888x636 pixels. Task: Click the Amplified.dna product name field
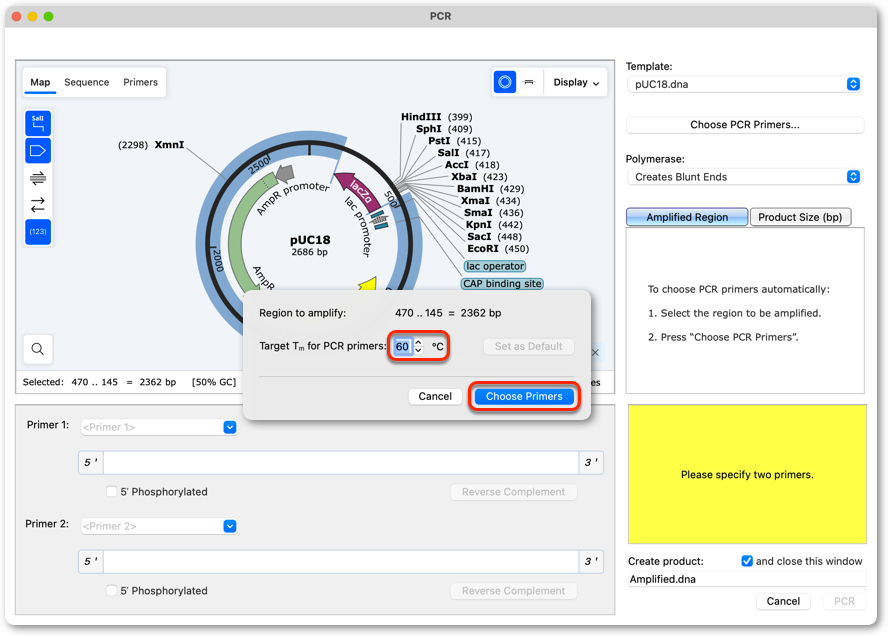pos(746,579)
